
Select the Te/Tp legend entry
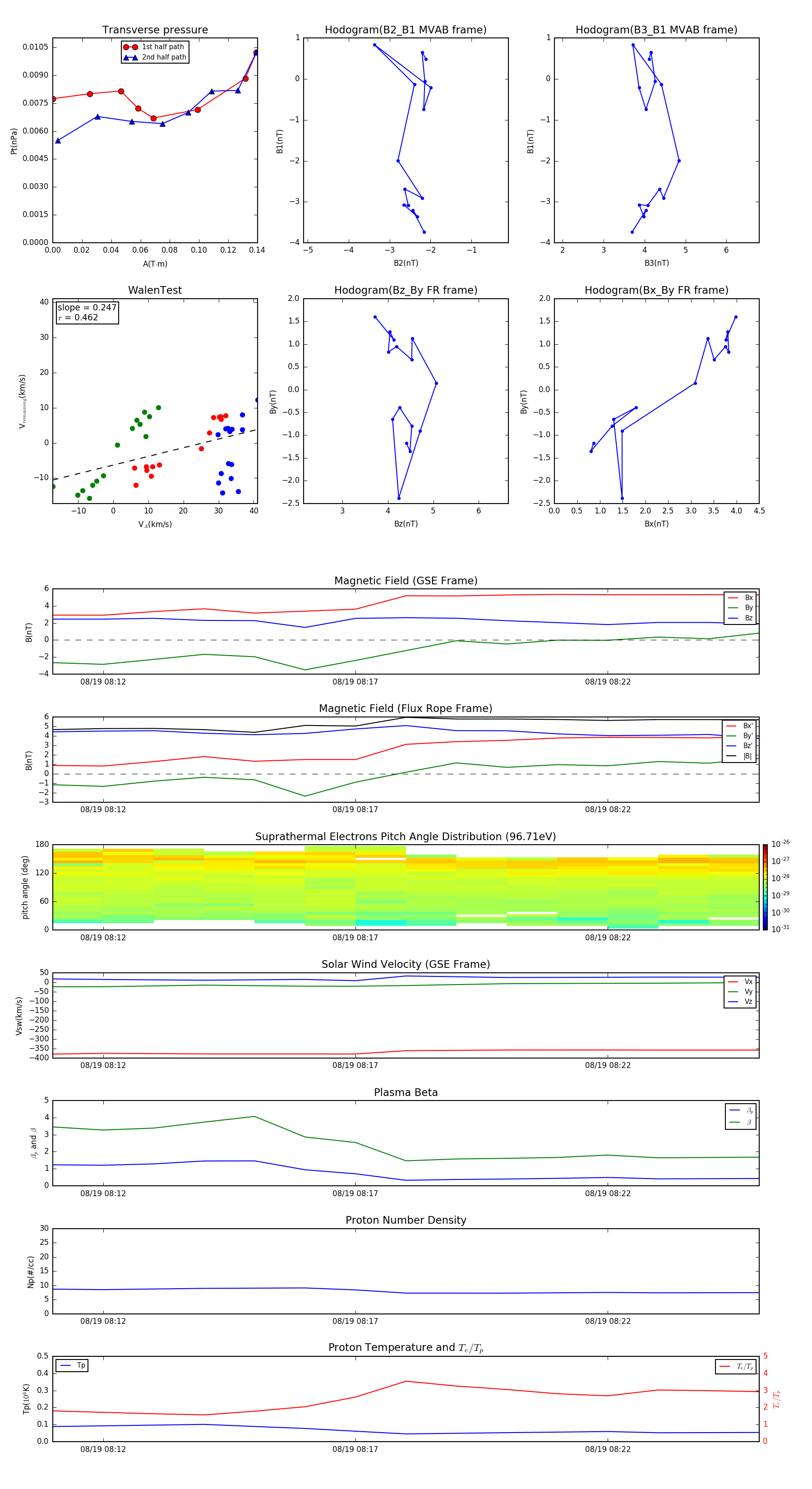[736, 1366]
